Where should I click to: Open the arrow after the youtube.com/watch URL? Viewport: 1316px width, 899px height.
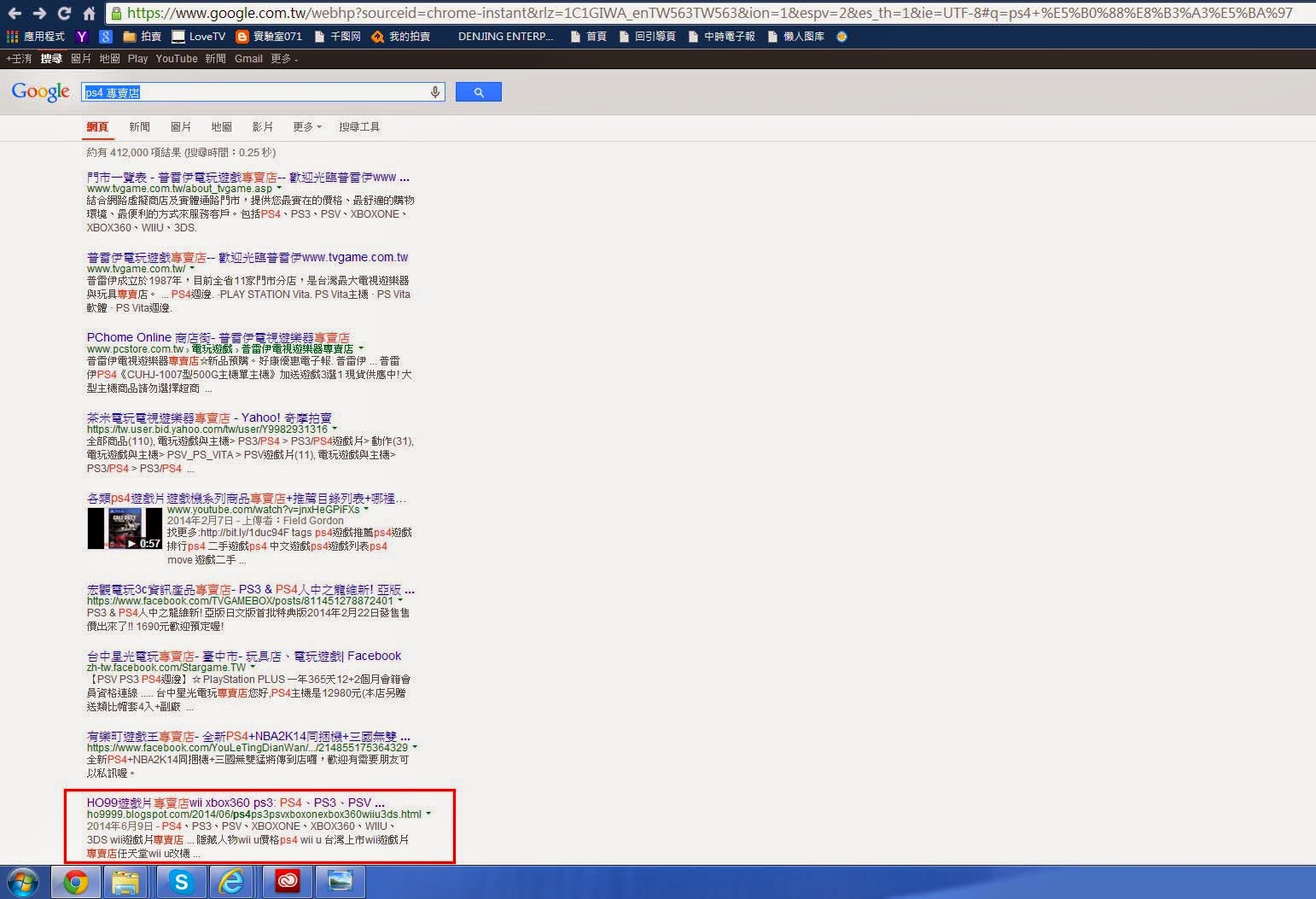tap(367, 510)
